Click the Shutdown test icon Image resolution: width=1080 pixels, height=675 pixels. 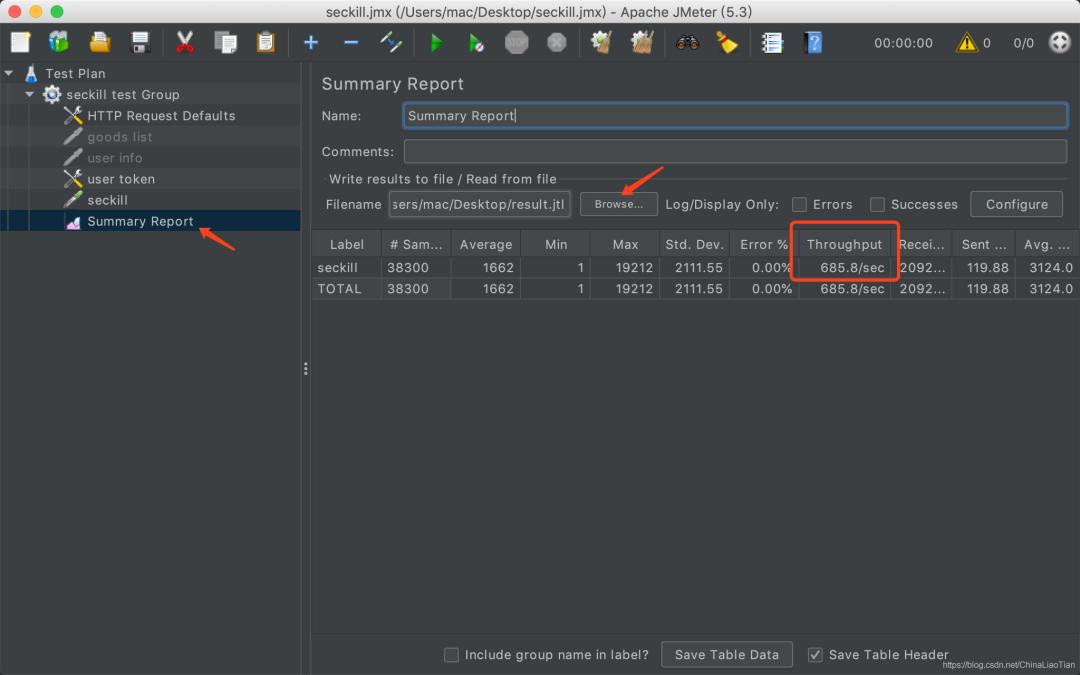(x=557, y=43)
